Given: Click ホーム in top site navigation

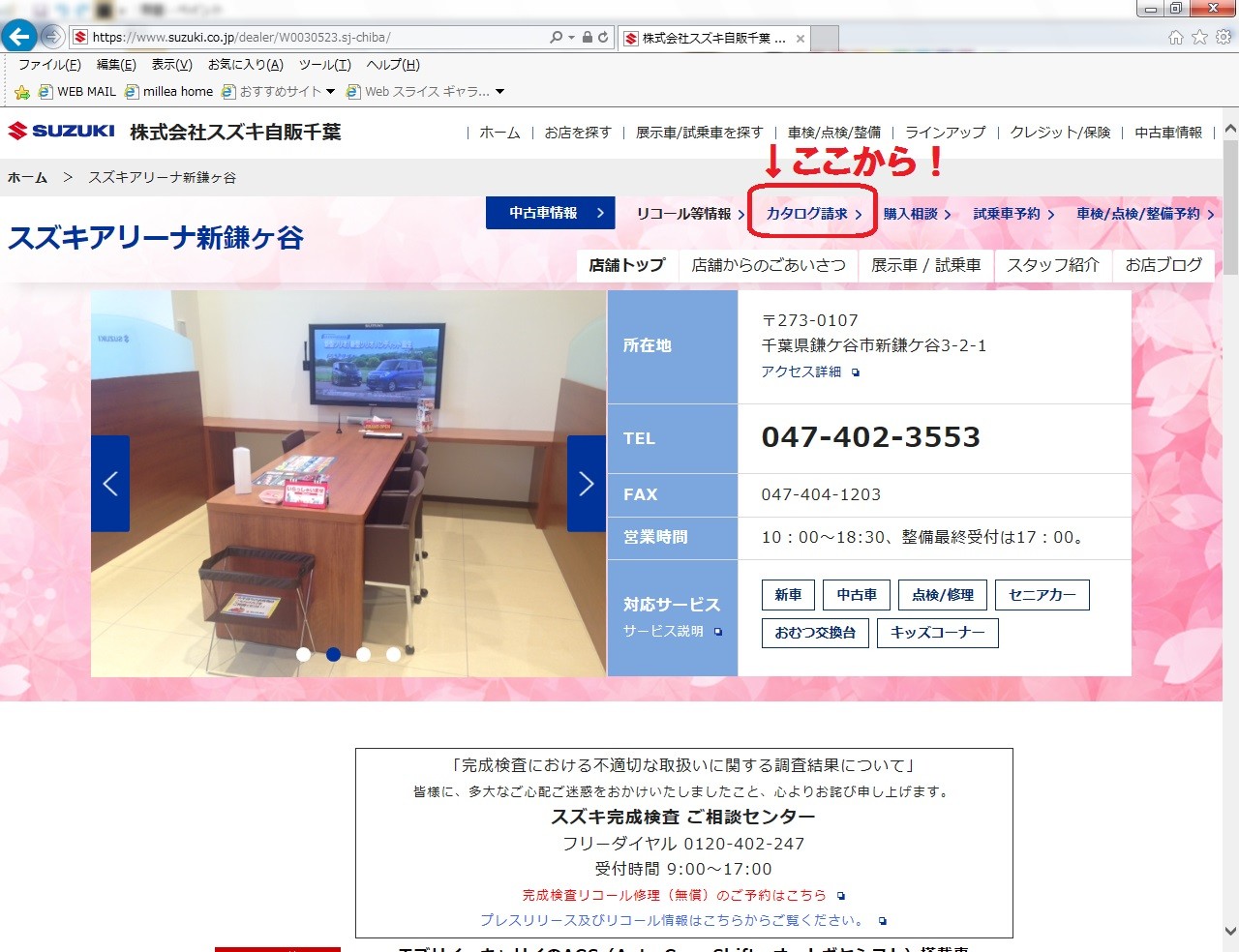Looking at the screenshot, I should [x=499, y=133].
